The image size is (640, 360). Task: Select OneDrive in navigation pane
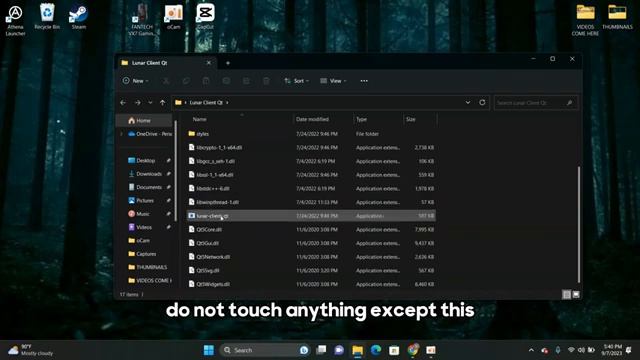pos(149,134)
